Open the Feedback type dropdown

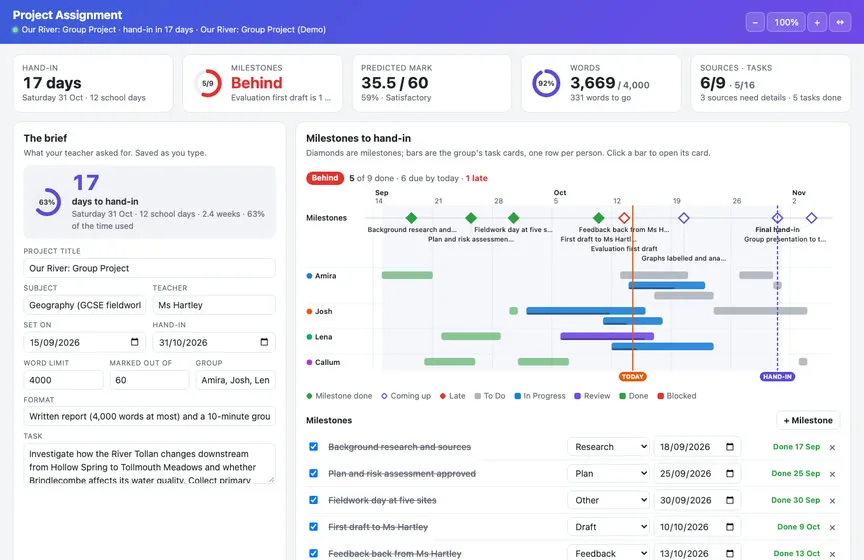[608, 553]
